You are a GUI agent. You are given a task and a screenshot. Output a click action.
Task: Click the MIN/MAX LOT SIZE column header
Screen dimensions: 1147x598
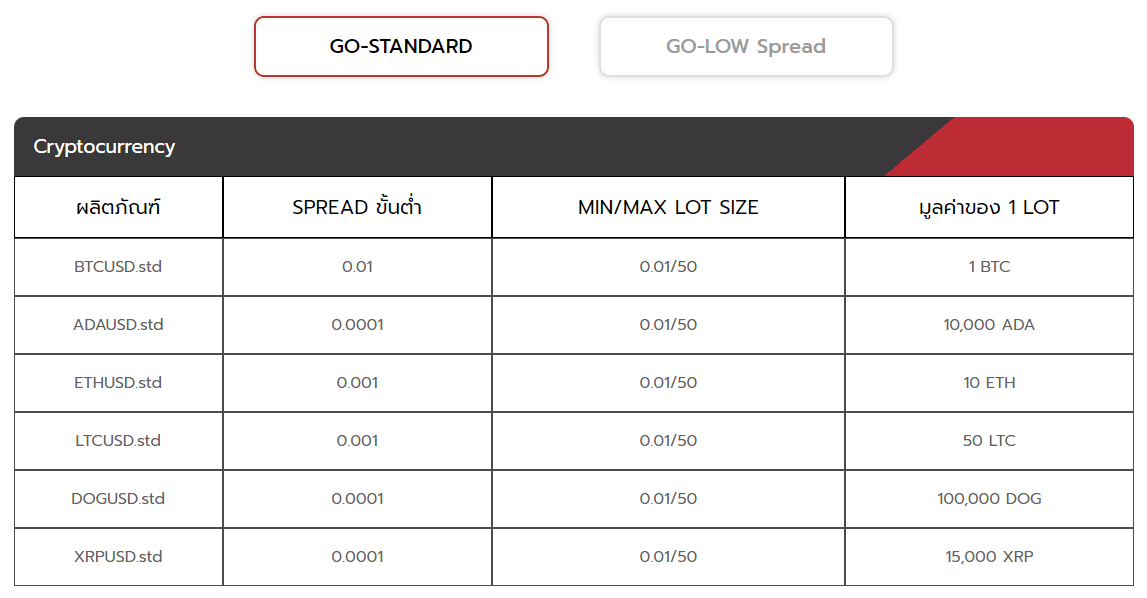click(x=668, y=208)
